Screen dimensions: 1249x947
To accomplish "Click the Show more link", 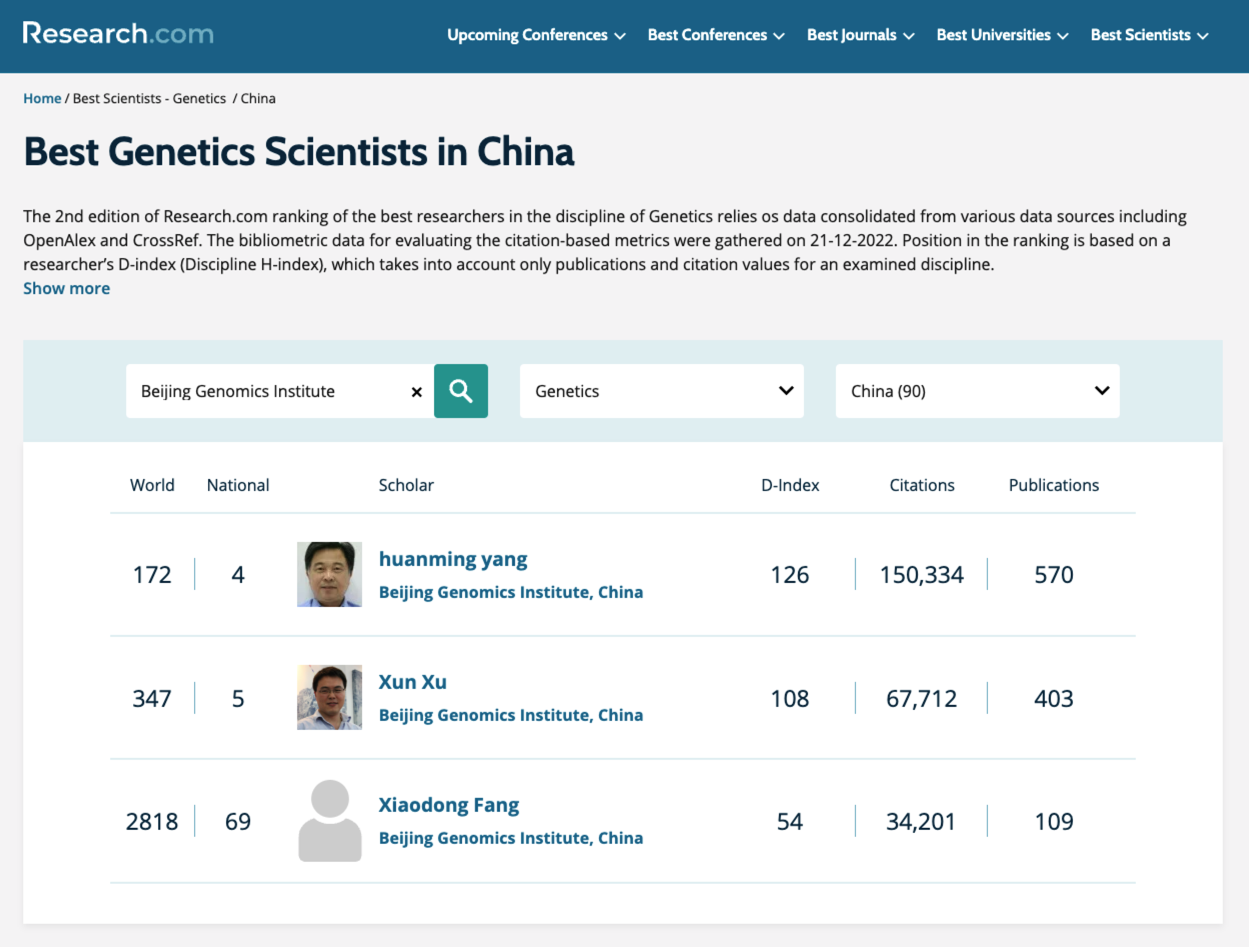I will click(67, 288).
